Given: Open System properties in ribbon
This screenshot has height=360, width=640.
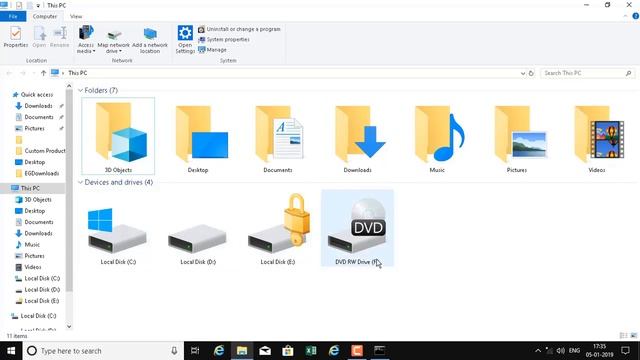Looking at the screenshot, I should point(224,40).
